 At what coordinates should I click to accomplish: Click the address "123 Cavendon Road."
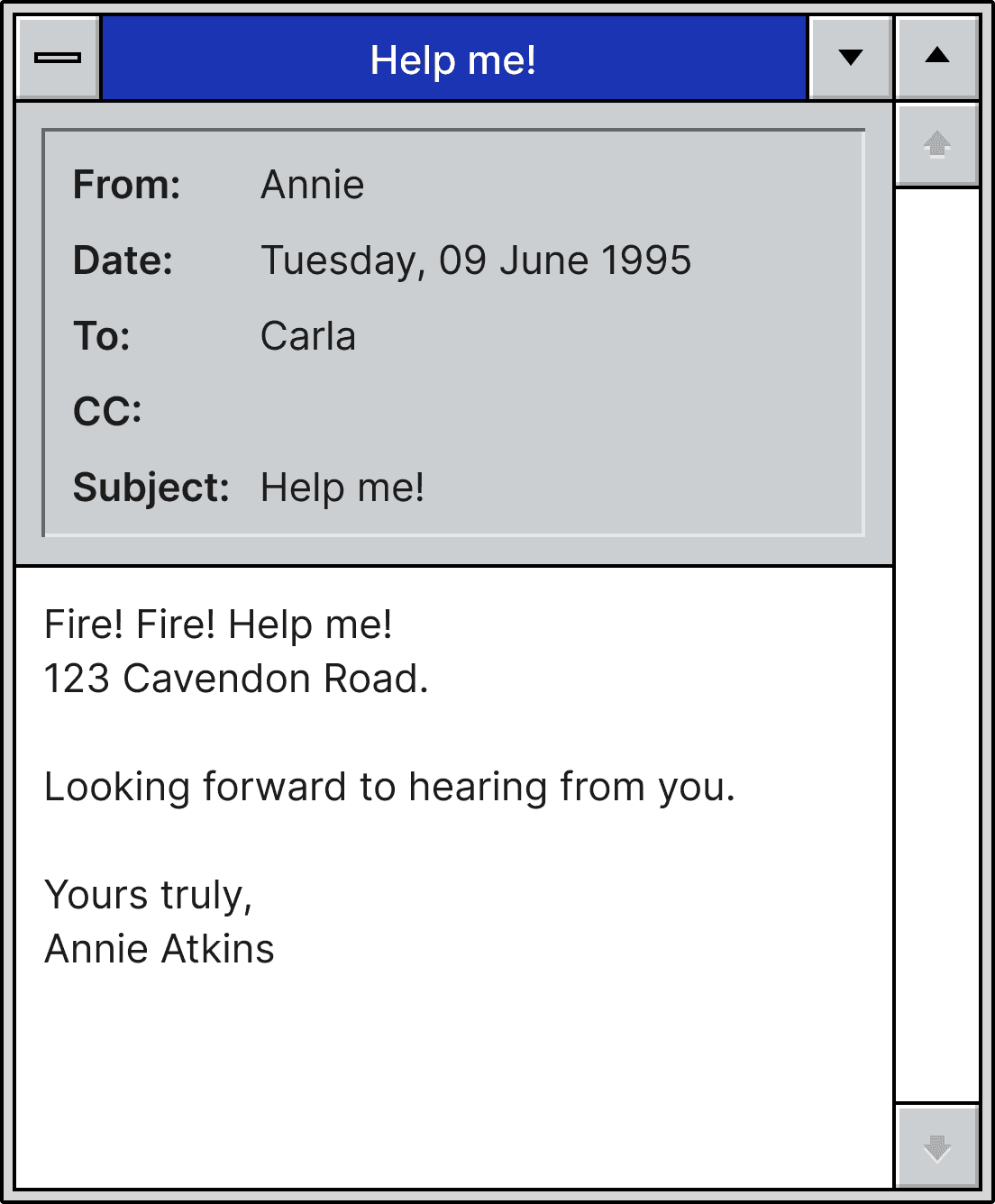pyautogui.click(x=236, y=680)
